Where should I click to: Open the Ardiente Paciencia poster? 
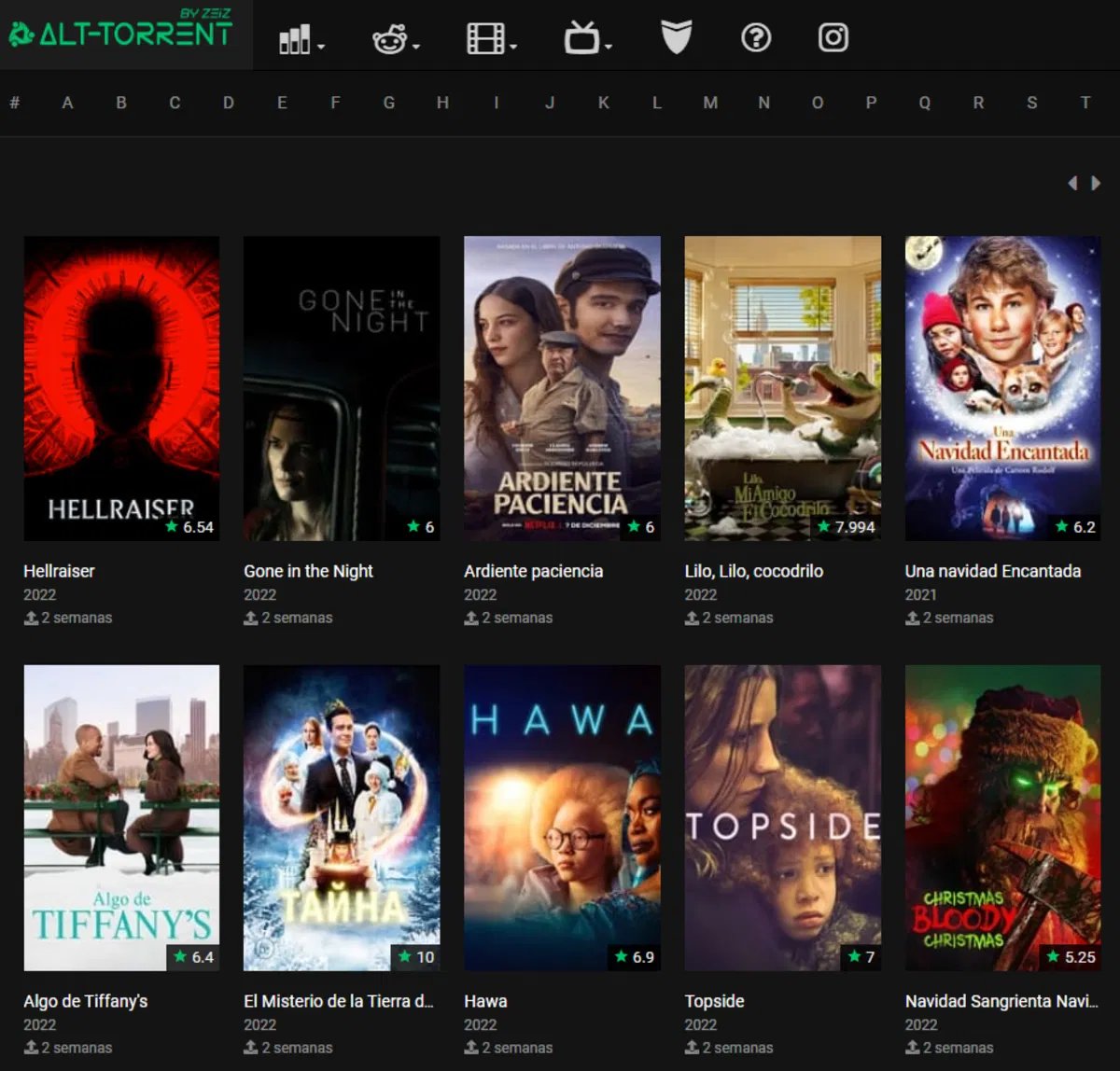pos(562,388)
